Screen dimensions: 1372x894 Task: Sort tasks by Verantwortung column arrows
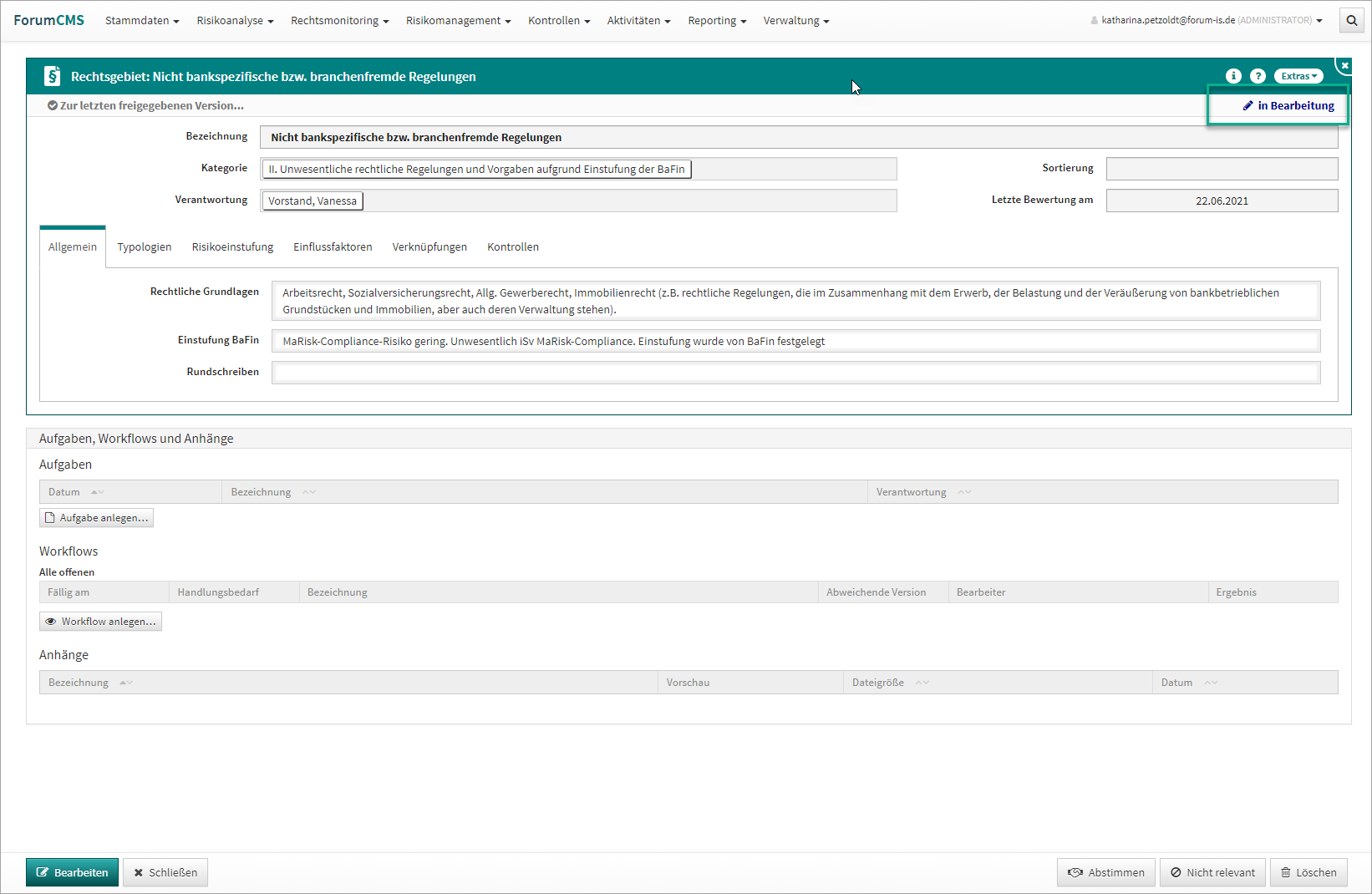(x=964, y=492)
